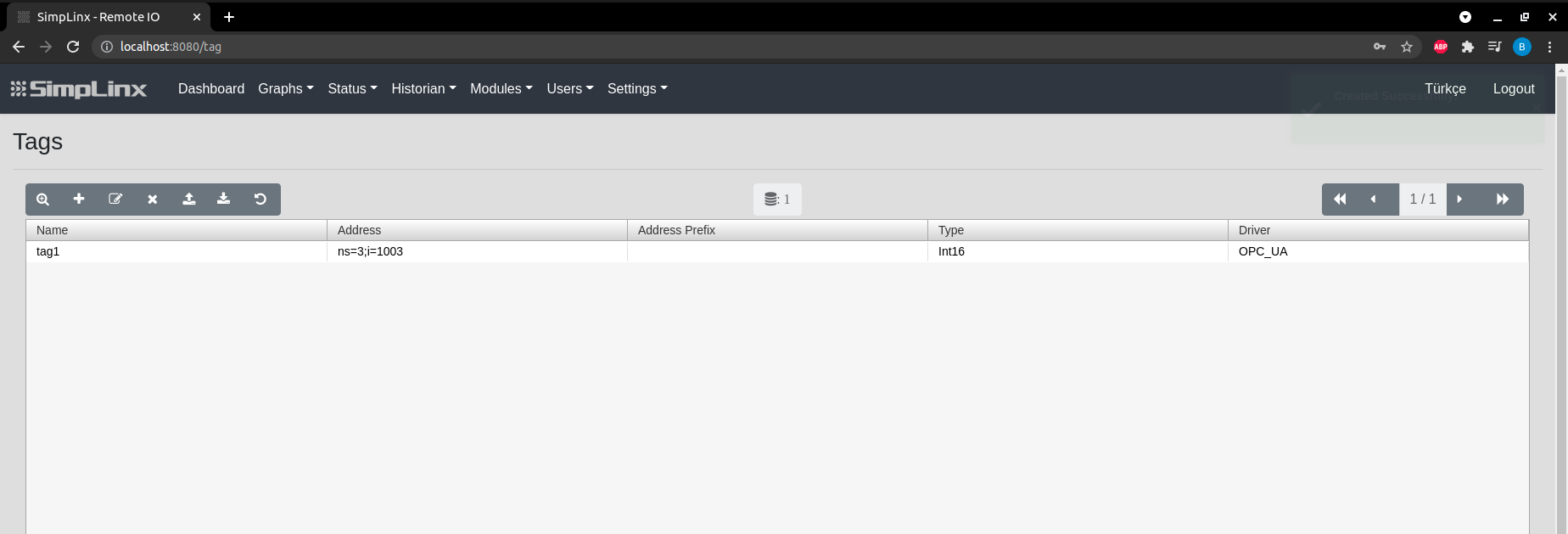Refresh the tags list icon
This screenshot has height=534, width=1568.
(x=260, y=199)
